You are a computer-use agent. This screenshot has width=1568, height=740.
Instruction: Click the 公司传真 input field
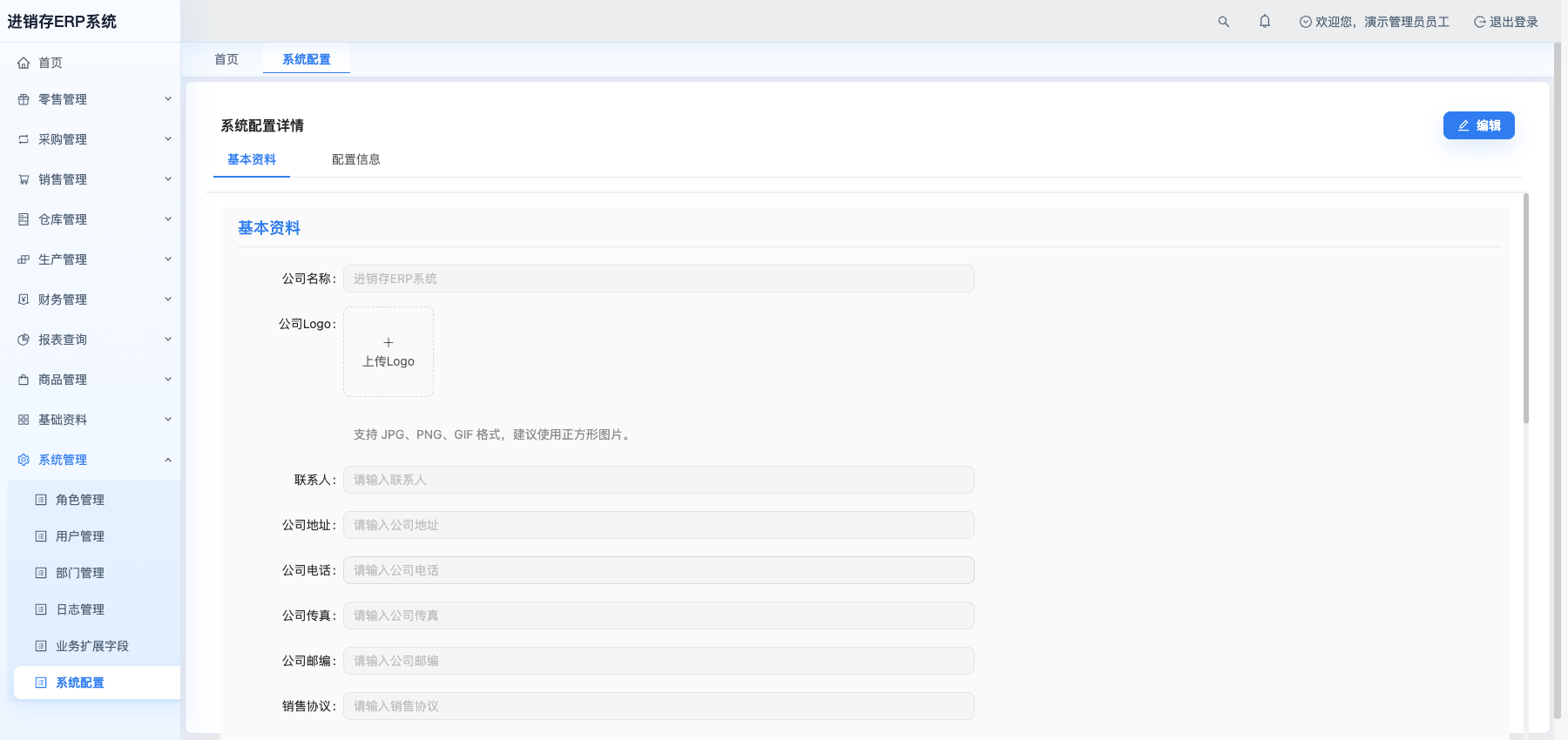(x=659, y=616)
